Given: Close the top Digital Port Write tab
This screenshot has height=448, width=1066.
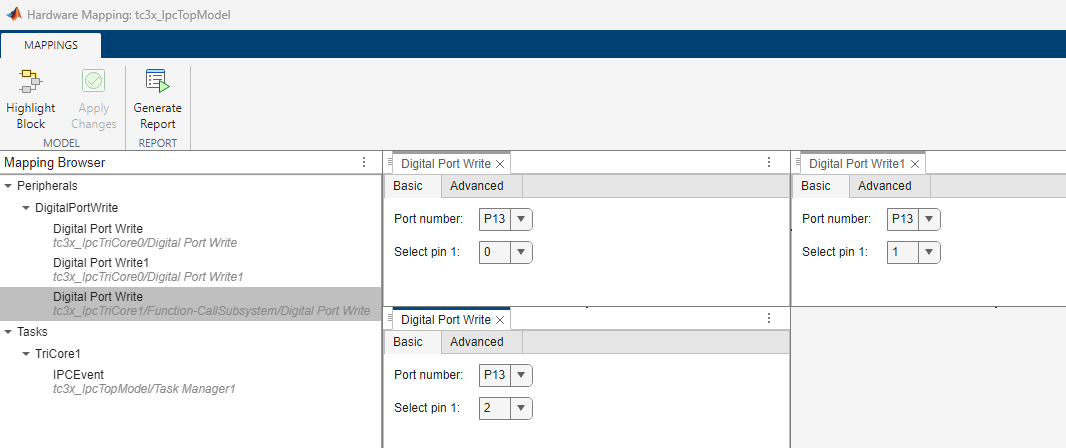Looking at the screenshot, I should click(500, 163).
